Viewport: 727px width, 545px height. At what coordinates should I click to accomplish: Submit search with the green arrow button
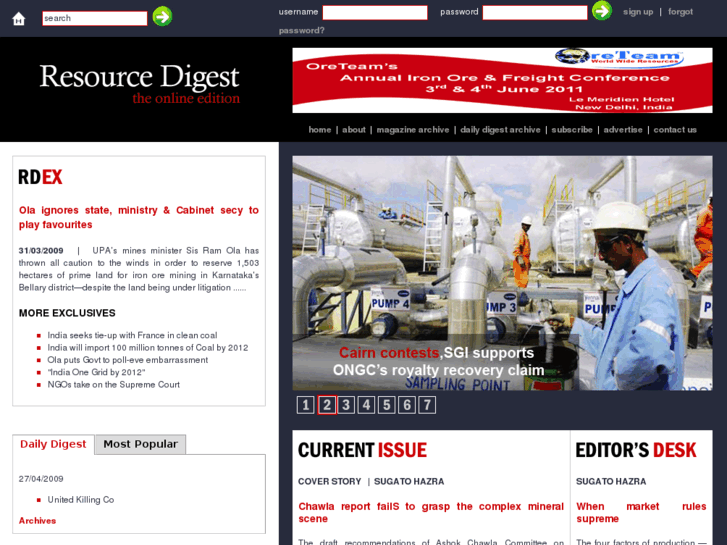coord(162,17)
